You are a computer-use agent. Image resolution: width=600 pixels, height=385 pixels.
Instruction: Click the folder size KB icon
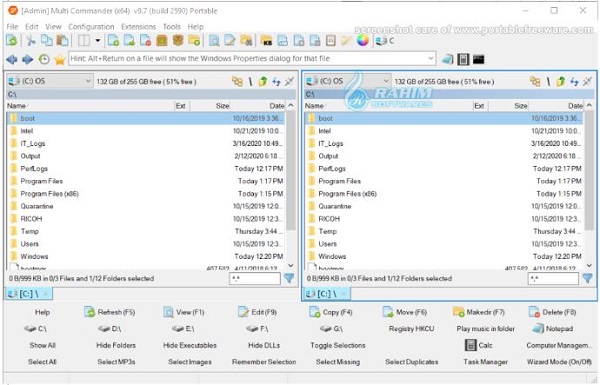click(266, 40)
